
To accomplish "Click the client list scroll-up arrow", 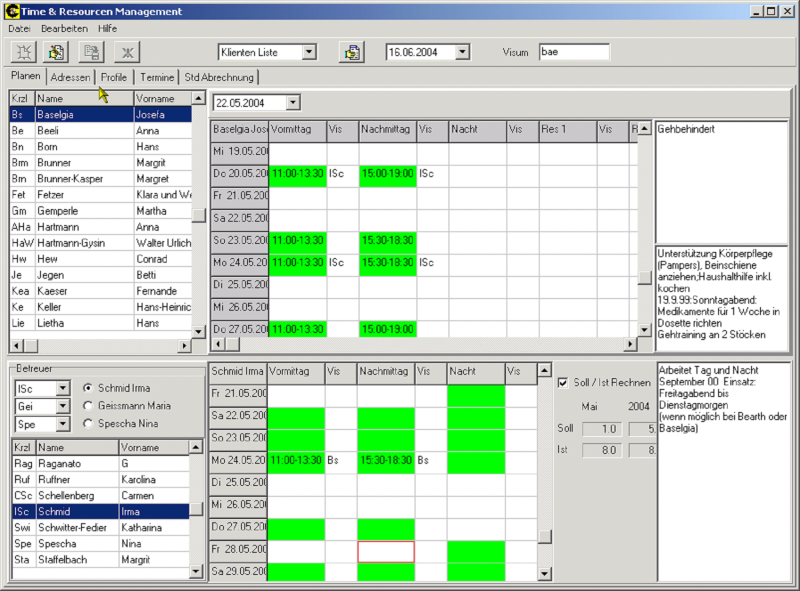I will (198, 97).
